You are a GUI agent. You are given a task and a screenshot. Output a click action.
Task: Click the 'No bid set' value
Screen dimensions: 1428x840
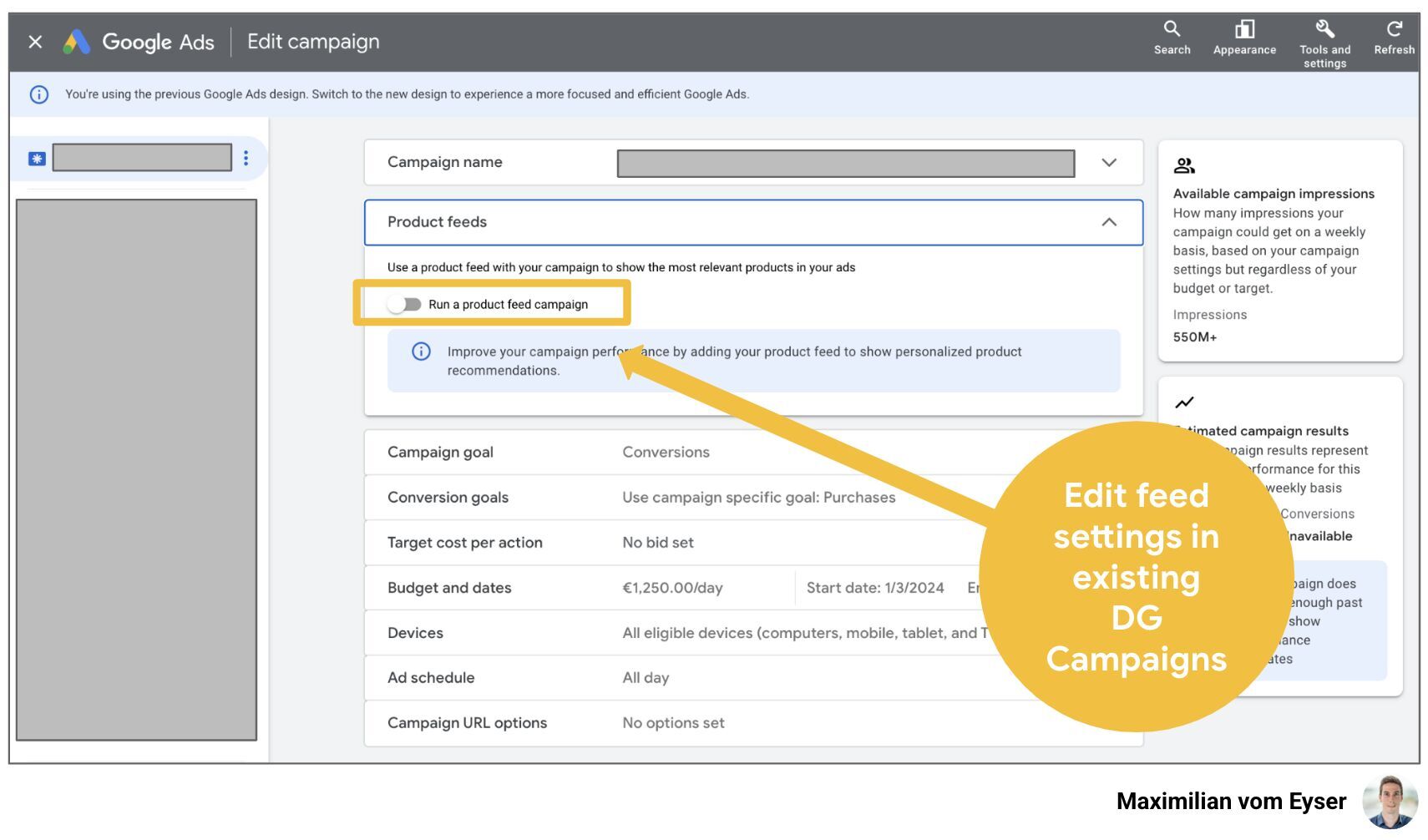coord(657,543)
